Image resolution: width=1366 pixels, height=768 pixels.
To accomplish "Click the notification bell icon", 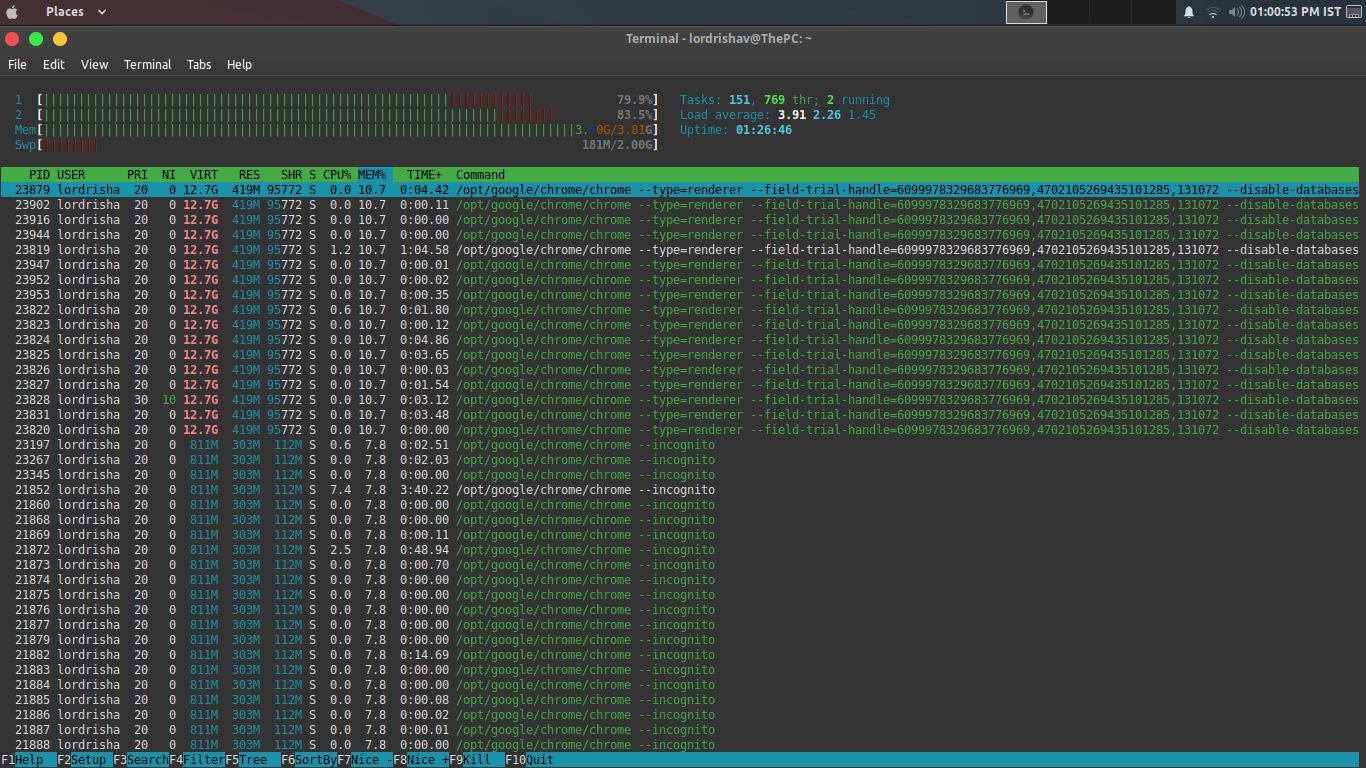I will tap(1189, 12).
